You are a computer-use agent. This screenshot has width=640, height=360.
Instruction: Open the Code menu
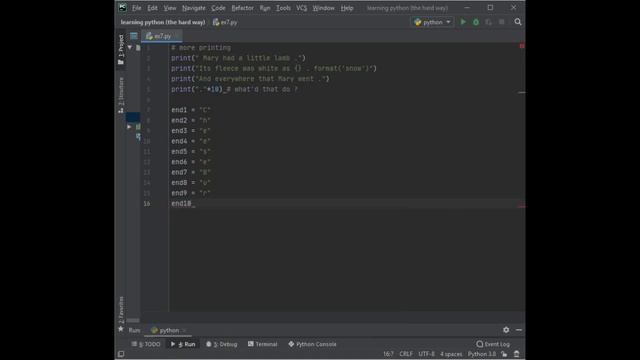point(218,8)
